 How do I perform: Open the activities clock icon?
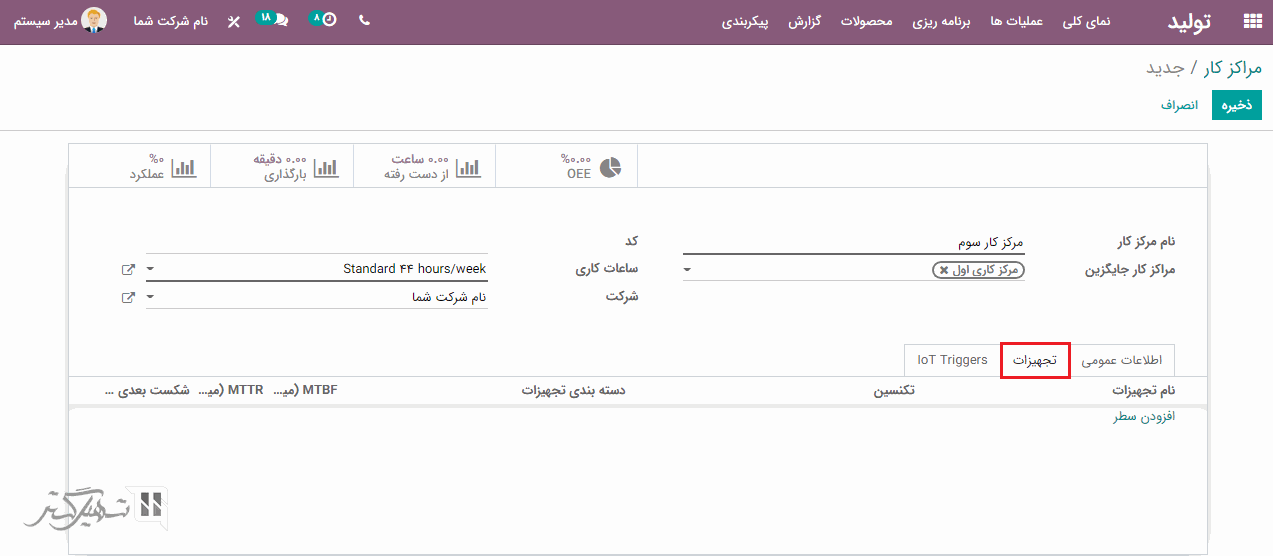[x=329, y=20]
